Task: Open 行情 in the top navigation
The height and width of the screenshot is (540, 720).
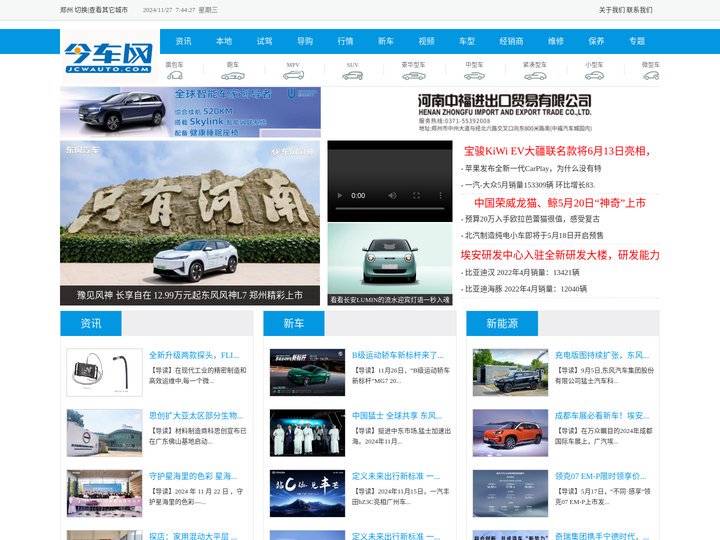Action: coord(345,41)
